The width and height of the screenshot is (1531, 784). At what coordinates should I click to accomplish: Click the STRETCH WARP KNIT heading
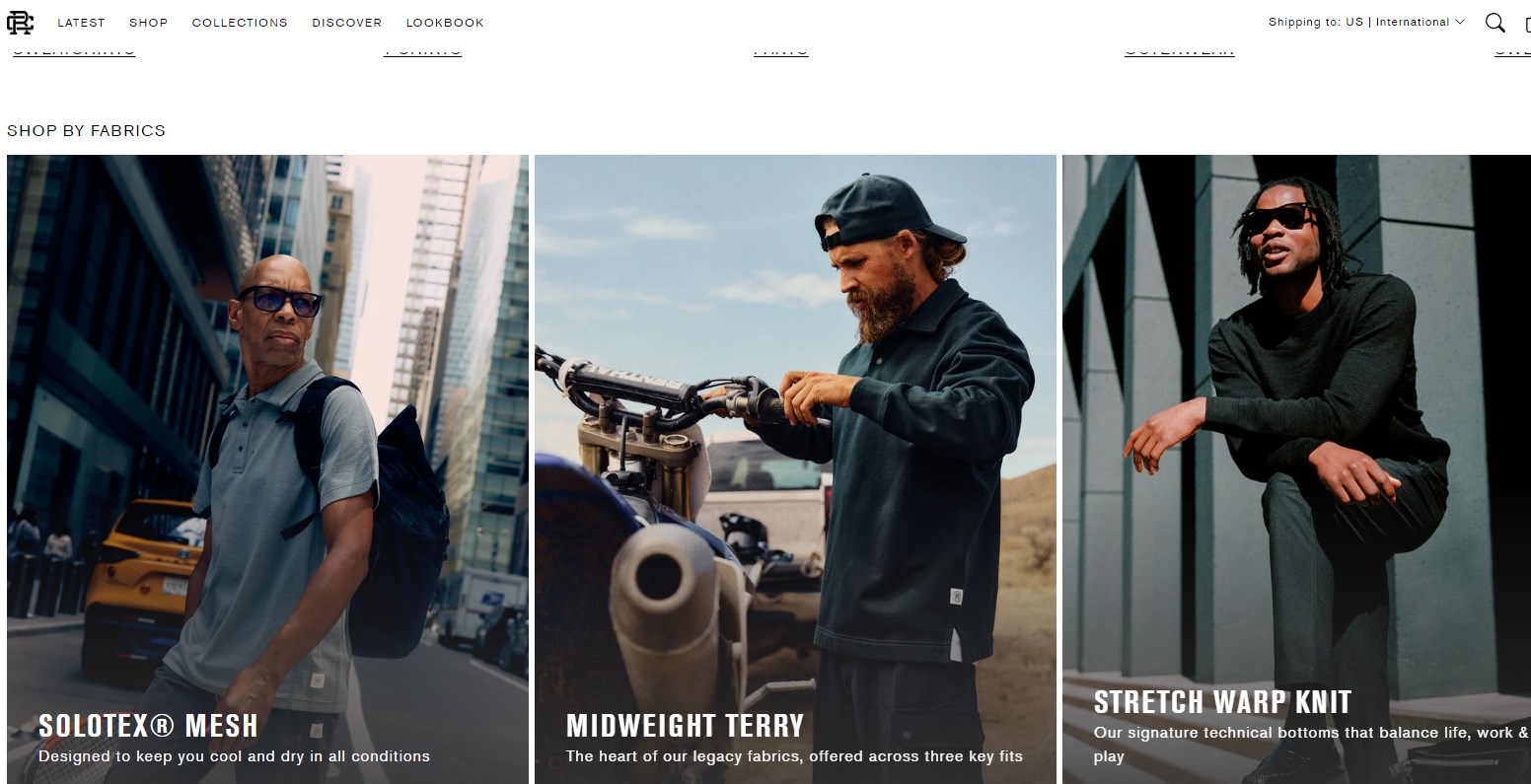[x=1222, y=702]
